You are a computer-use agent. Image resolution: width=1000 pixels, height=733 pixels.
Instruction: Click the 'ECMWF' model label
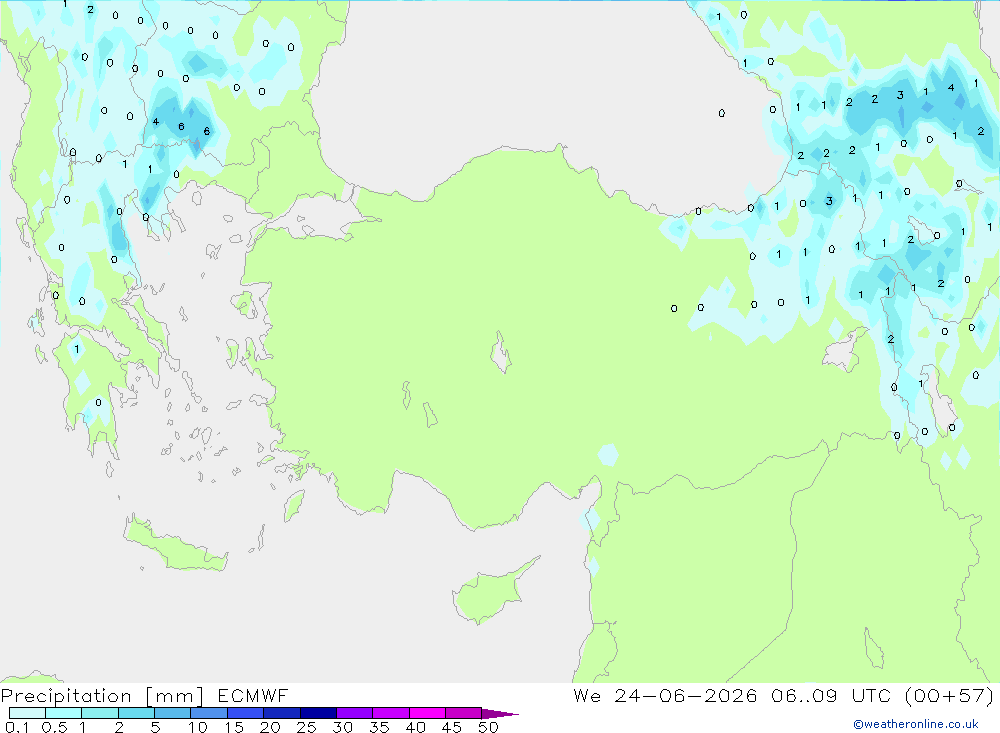click(x=253, y=695)
